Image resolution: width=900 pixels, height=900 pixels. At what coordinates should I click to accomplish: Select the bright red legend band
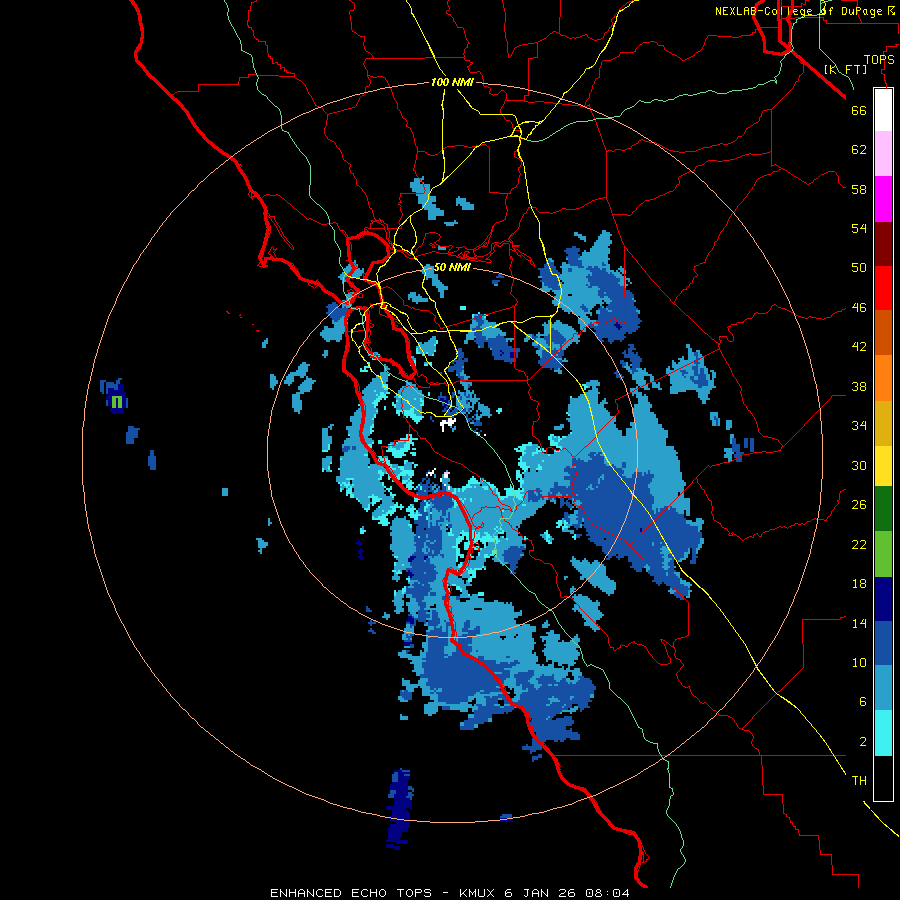tap(883, 288)
